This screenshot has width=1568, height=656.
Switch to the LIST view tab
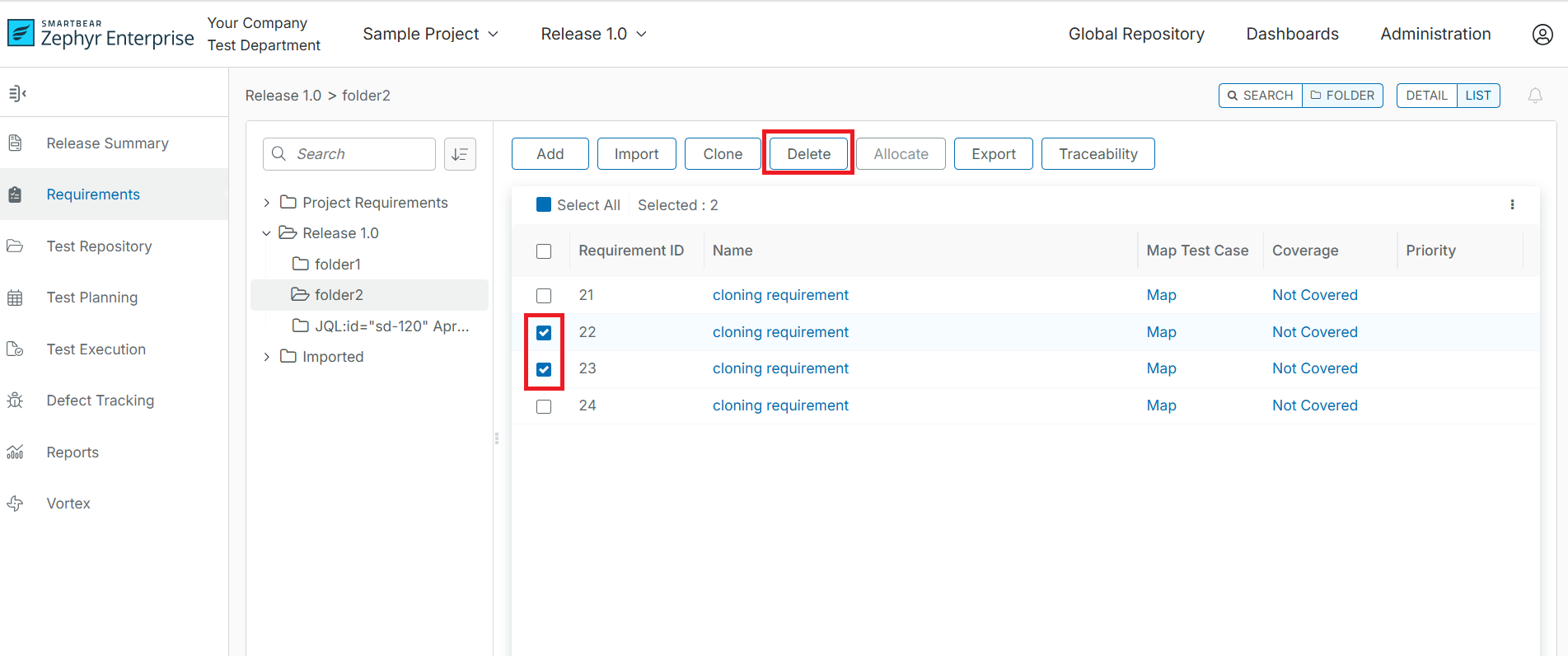(x=1477, y=96)
